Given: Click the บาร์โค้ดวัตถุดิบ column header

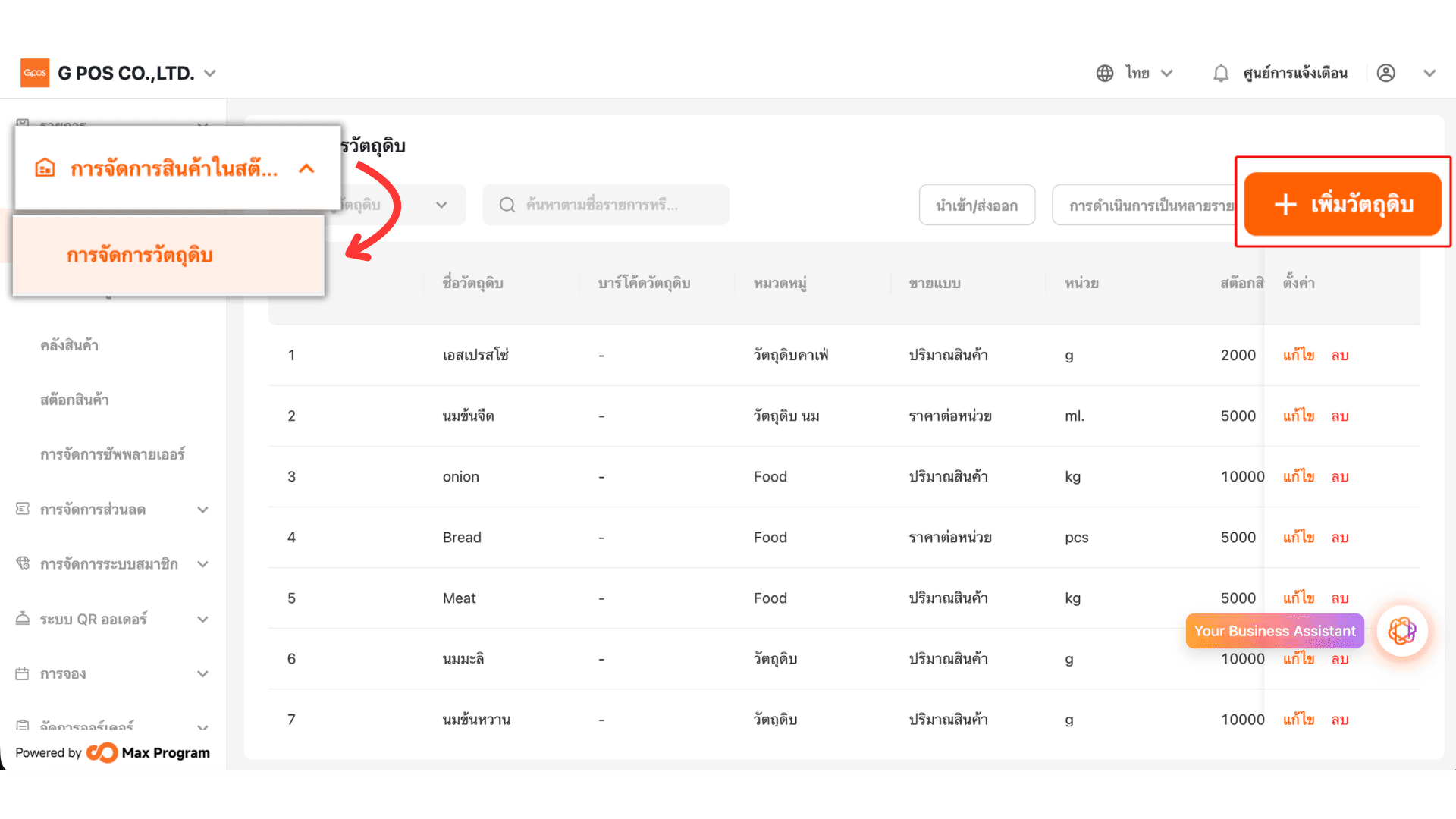Looking at the screenshot, I should [x=644, y=283].
